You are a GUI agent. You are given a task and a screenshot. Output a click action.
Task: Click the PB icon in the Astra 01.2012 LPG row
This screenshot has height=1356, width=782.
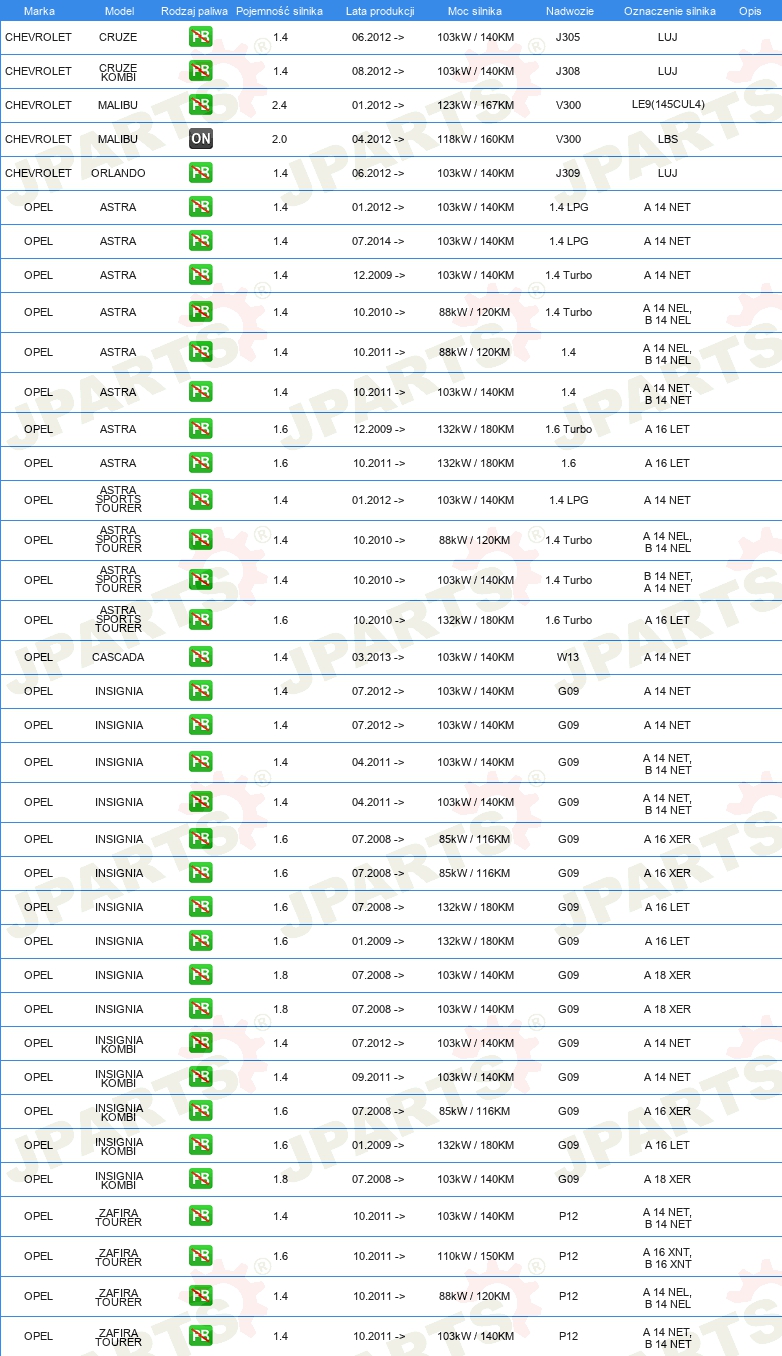pos(201,207)
